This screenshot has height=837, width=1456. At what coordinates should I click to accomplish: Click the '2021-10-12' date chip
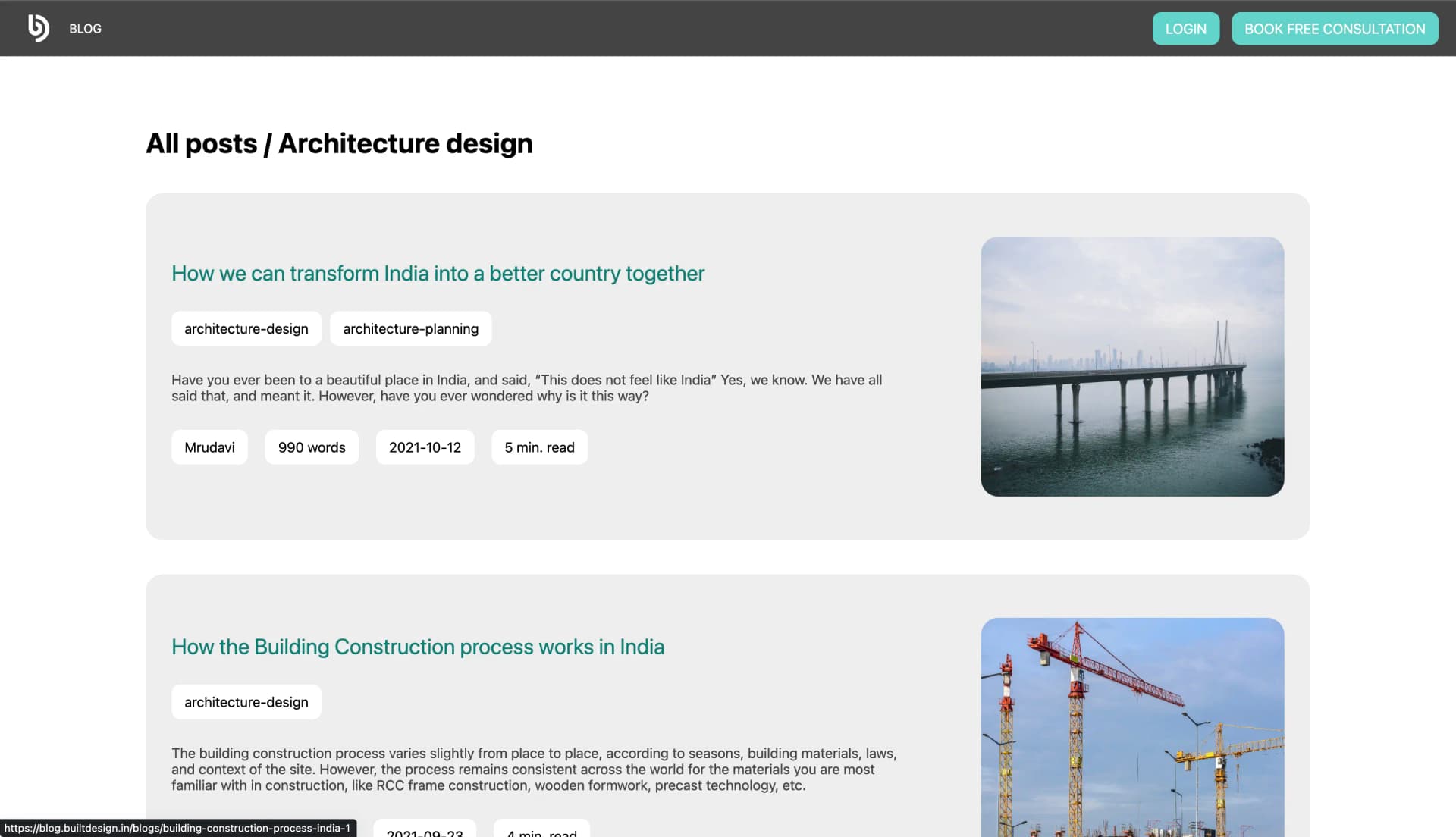click(x=425, y=447)
